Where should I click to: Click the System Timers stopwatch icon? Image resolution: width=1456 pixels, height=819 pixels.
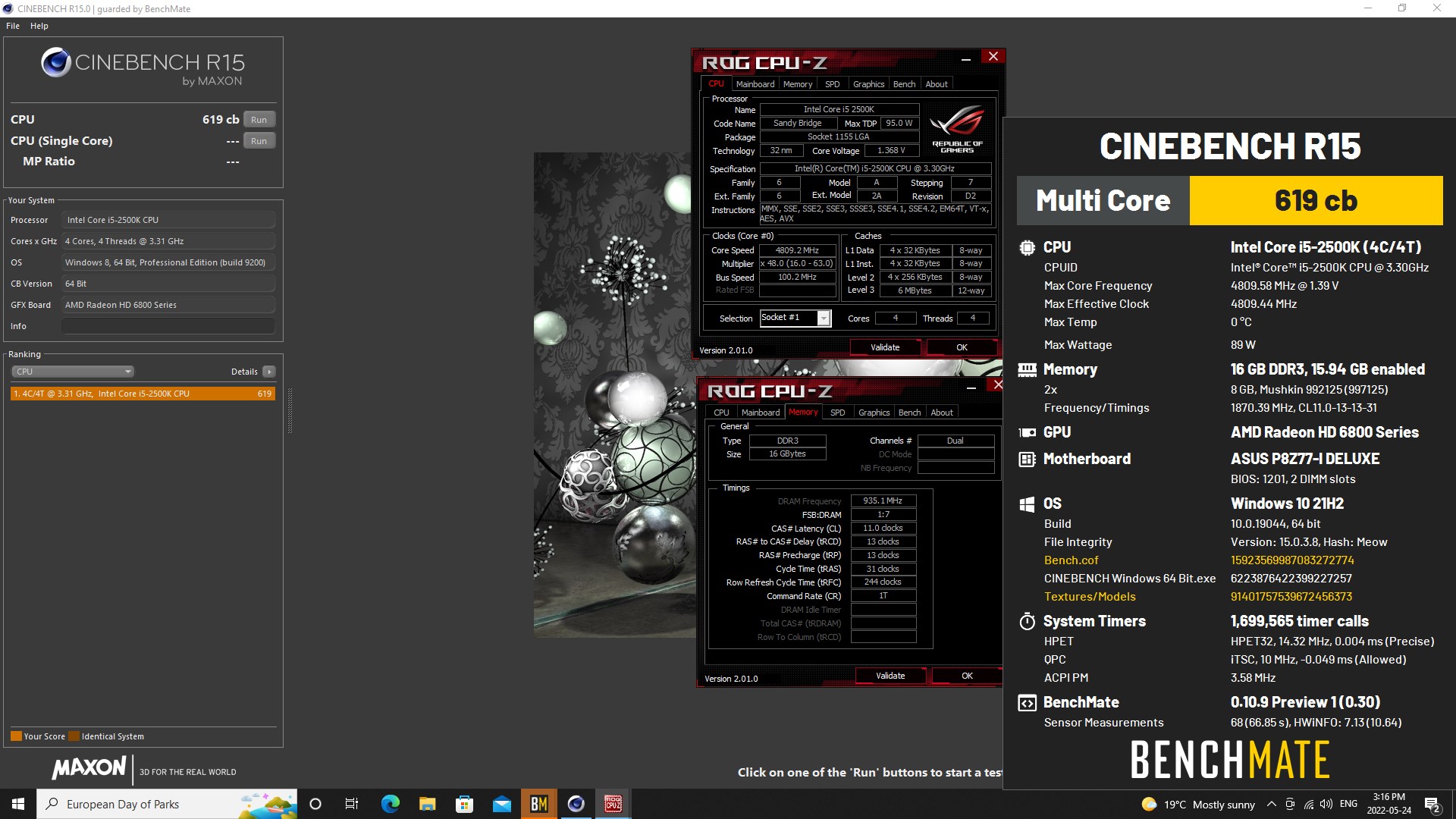[x=1027, y=621]
